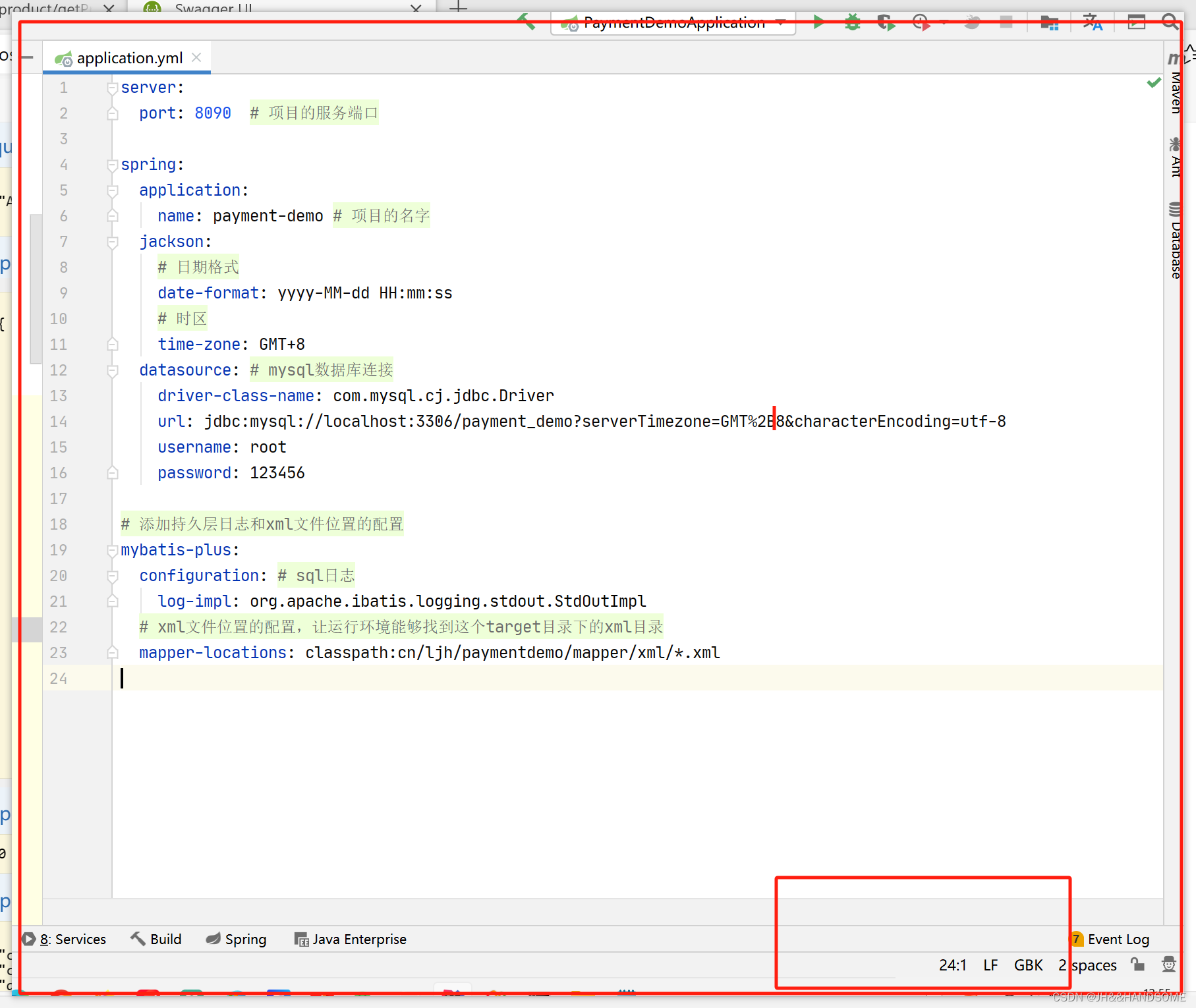Image resolution: width=1196 pixels, height=1008 pixels.
Task: Expand the profiler icon's dropdown arrow
Action: pyautogui.click(x=944, y=23)
